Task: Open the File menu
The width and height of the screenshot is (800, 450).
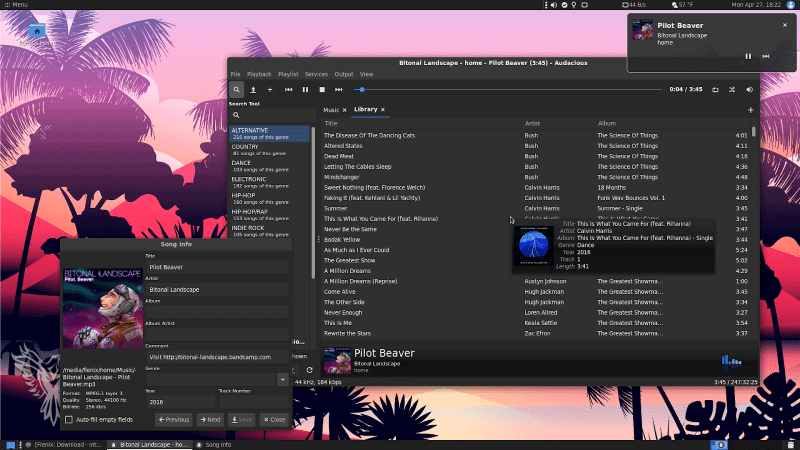Action: [235, 74]
